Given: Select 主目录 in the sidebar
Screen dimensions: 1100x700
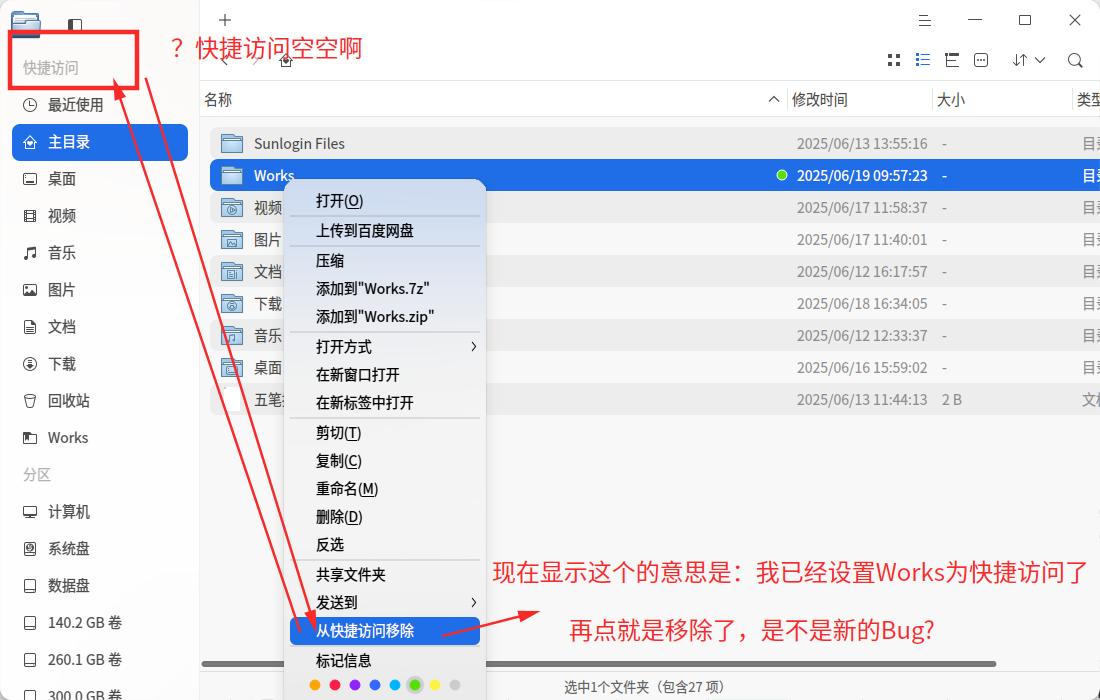Looking at the screenshot, I should tap(100, 142).
